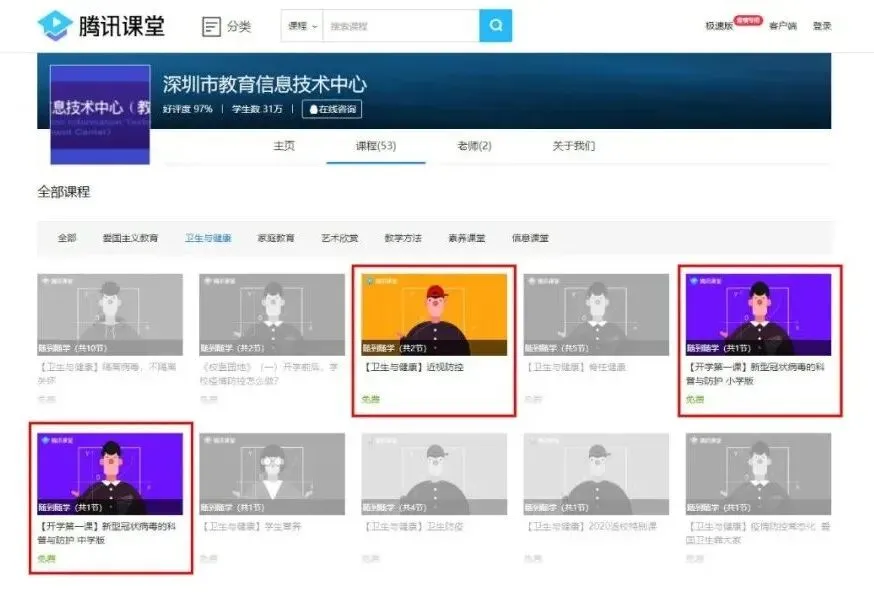Click the 腾讯课堂 brand text
874x599 pixels.
click(x=122, y=26)
